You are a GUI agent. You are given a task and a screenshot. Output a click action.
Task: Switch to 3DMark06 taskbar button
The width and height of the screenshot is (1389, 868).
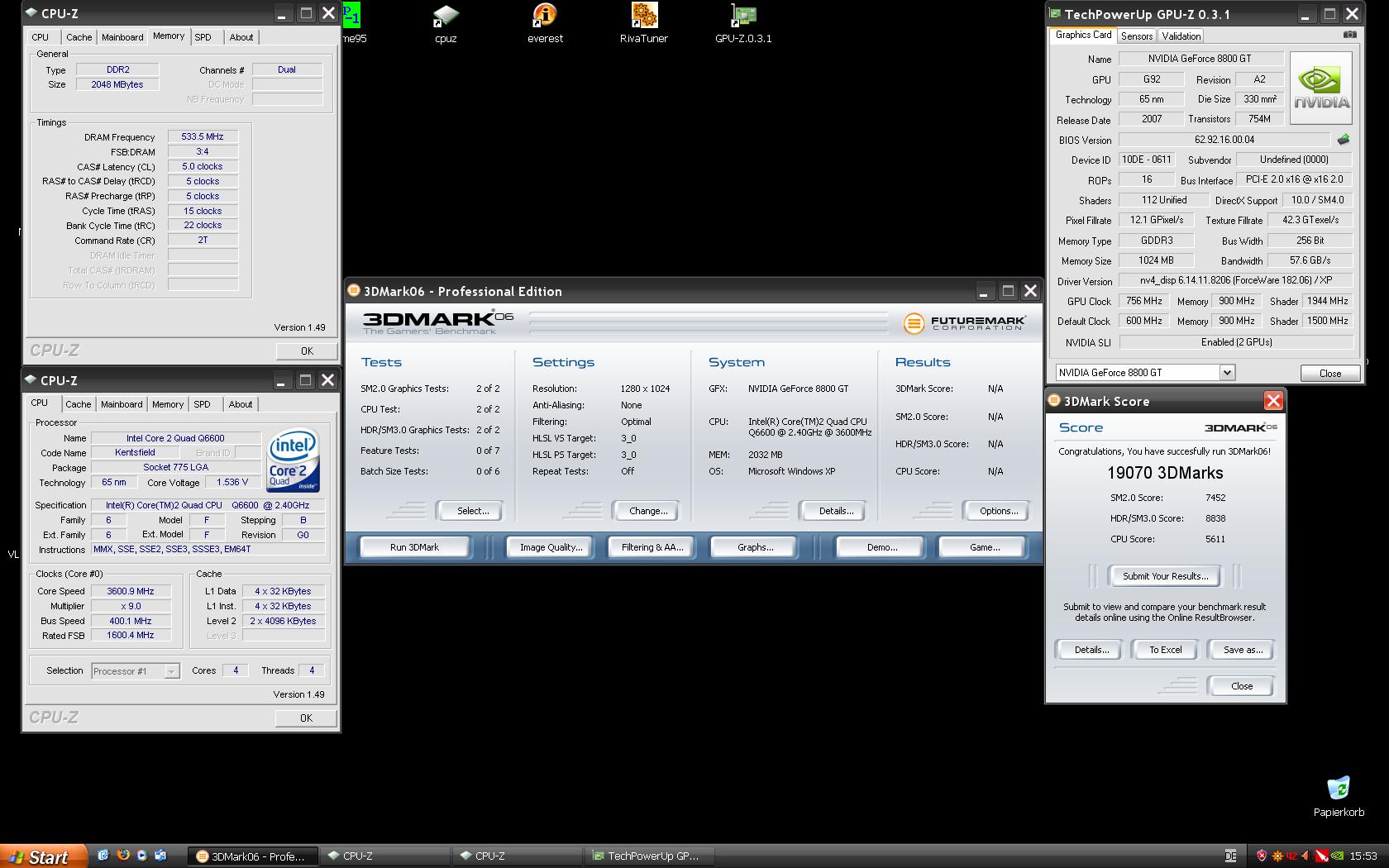(253, 856)
